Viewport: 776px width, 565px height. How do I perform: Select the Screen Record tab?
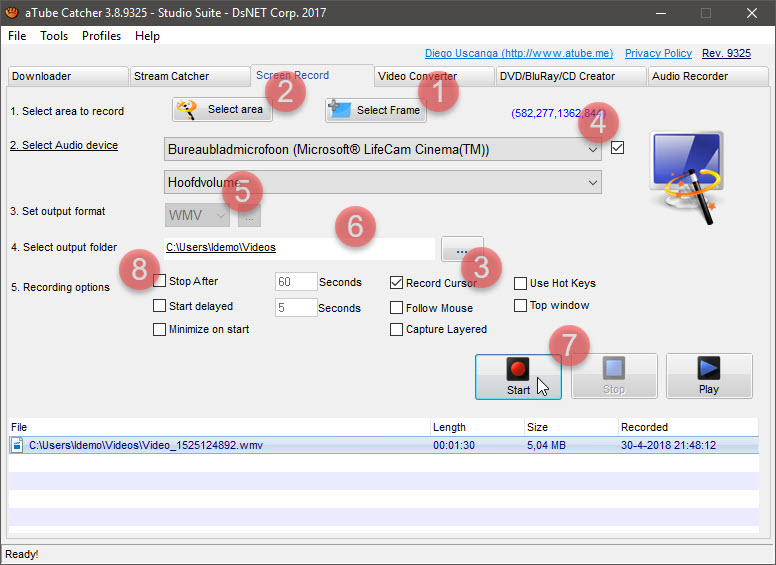tap(312, 75)
